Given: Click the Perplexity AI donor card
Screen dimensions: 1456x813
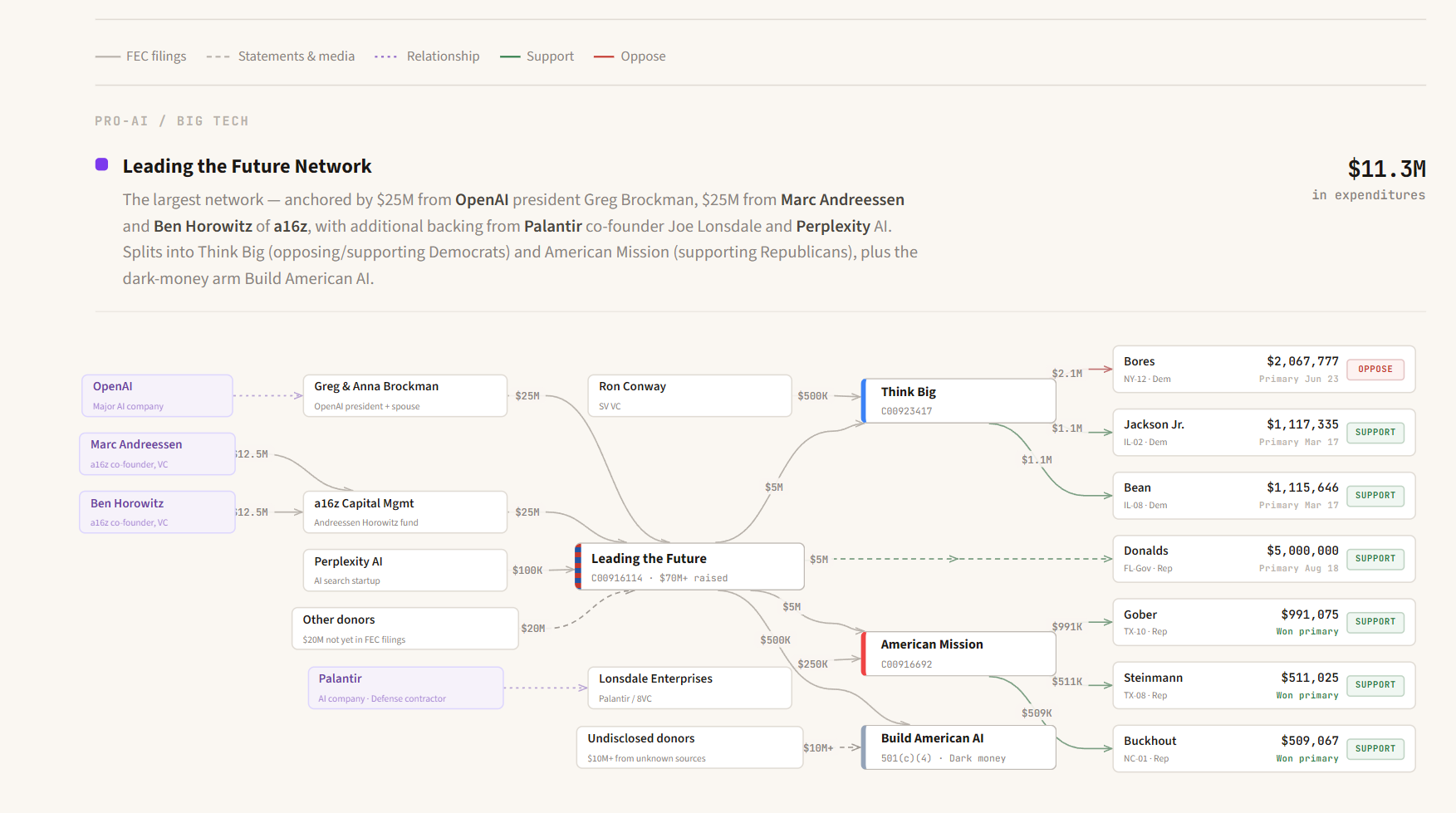Looking at the screenshot, I should coord(404,570).
